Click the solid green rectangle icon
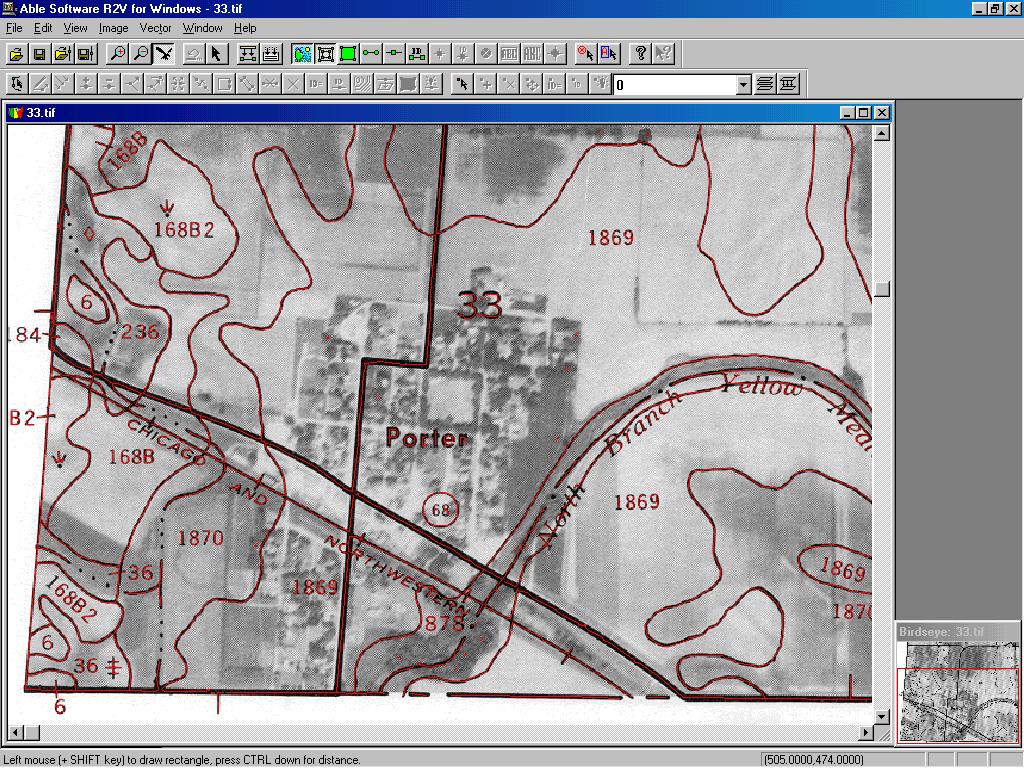The height and width of the screenshot is (768, 1024). point(348,54)
